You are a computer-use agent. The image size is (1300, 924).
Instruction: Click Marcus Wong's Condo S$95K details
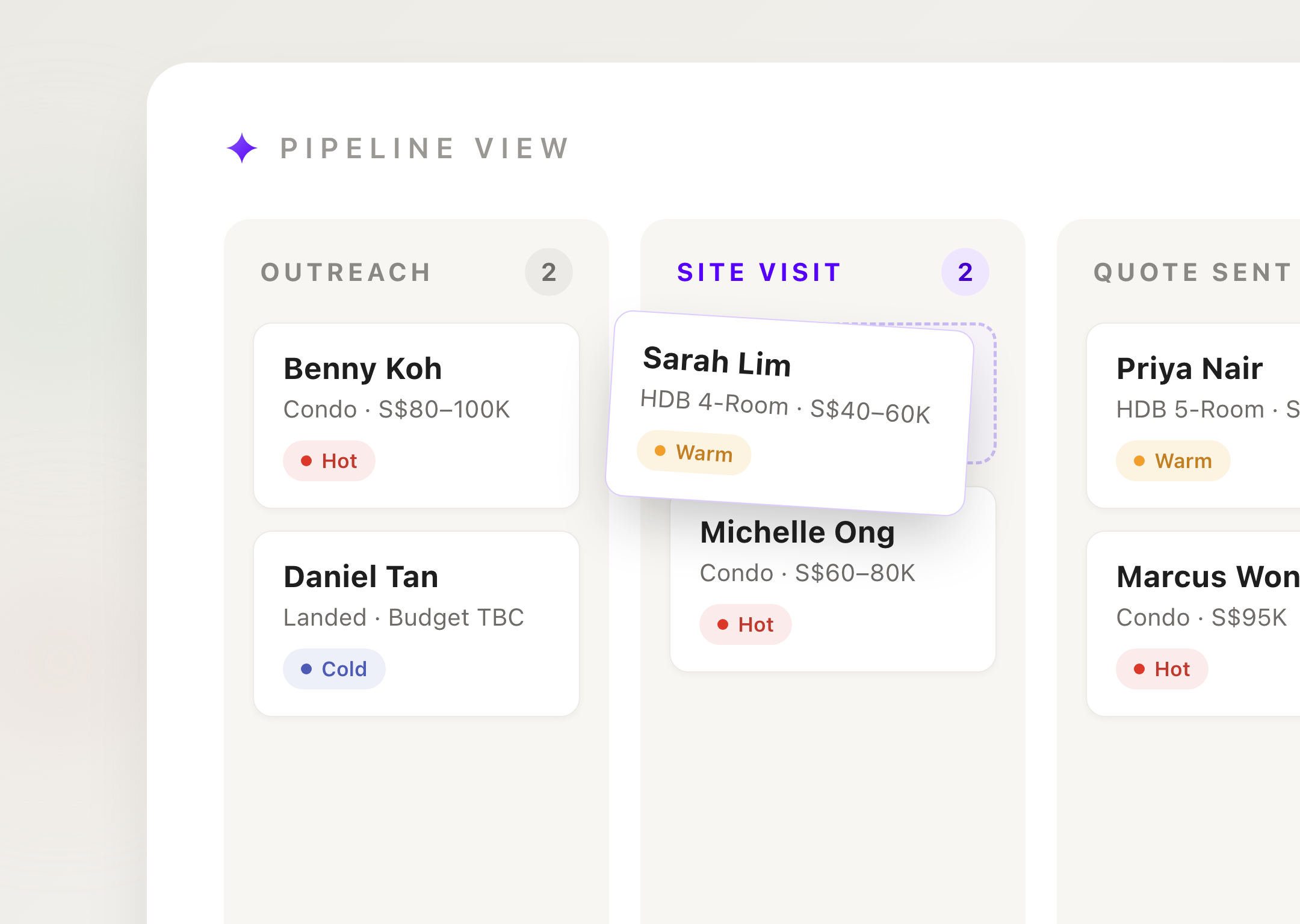tap(1201, 617)
